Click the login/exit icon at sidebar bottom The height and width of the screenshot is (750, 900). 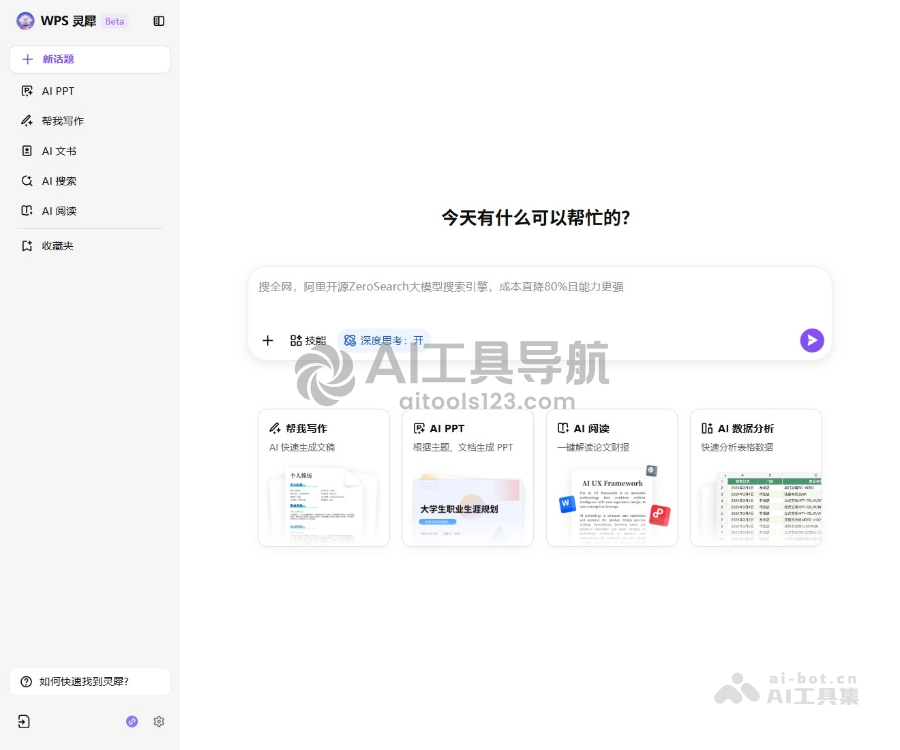point(24,721)
